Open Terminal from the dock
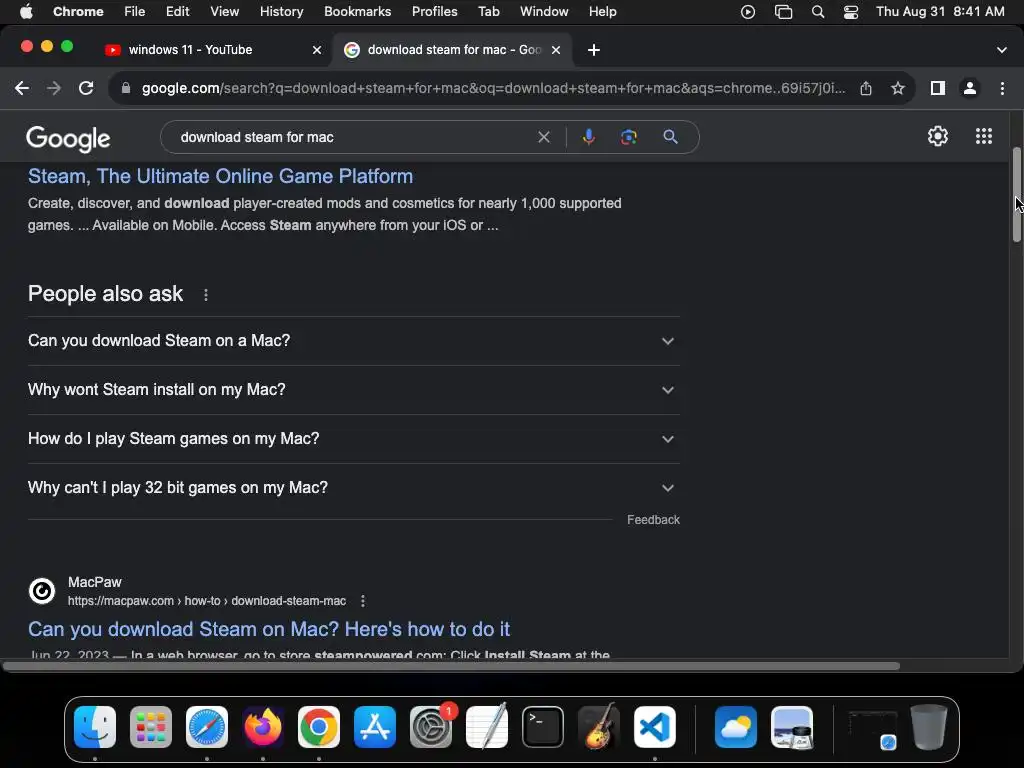 [x=543, y=727]
